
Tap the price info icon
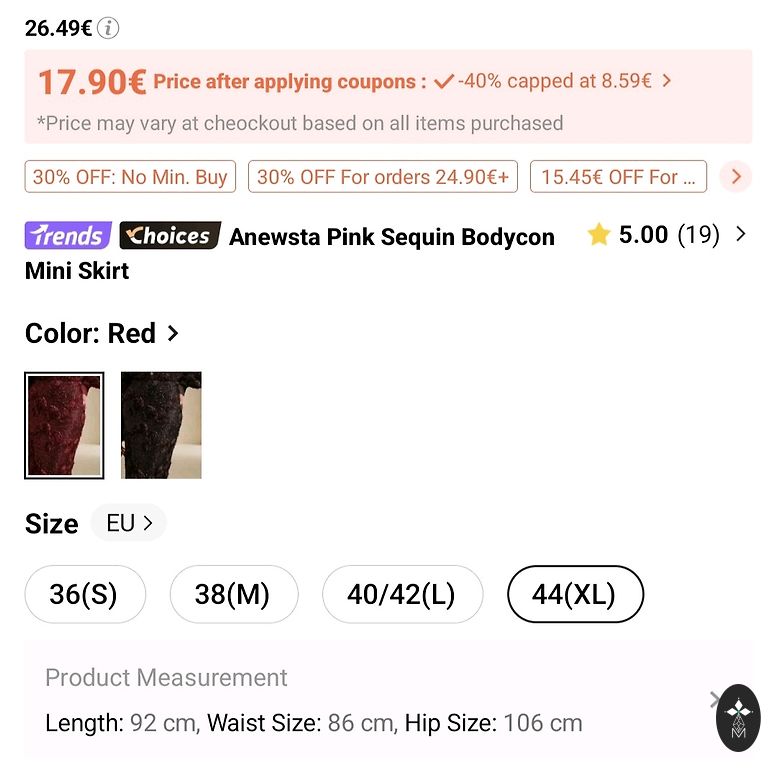point(108,28)
